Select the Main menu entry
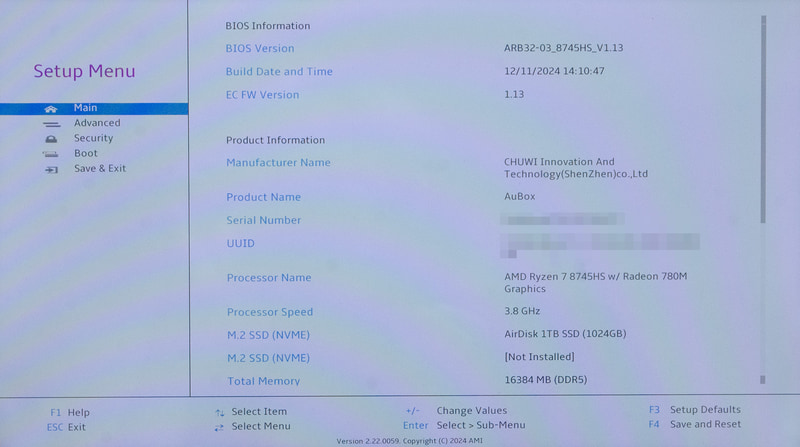The image size is (800, 447). pos(94,108)
